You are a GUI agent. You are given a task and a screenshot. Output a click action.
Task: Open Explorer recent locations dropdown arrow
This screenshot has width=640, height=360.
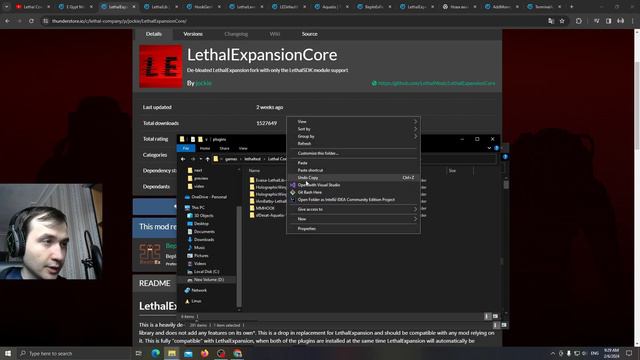(x=200, y=159)
